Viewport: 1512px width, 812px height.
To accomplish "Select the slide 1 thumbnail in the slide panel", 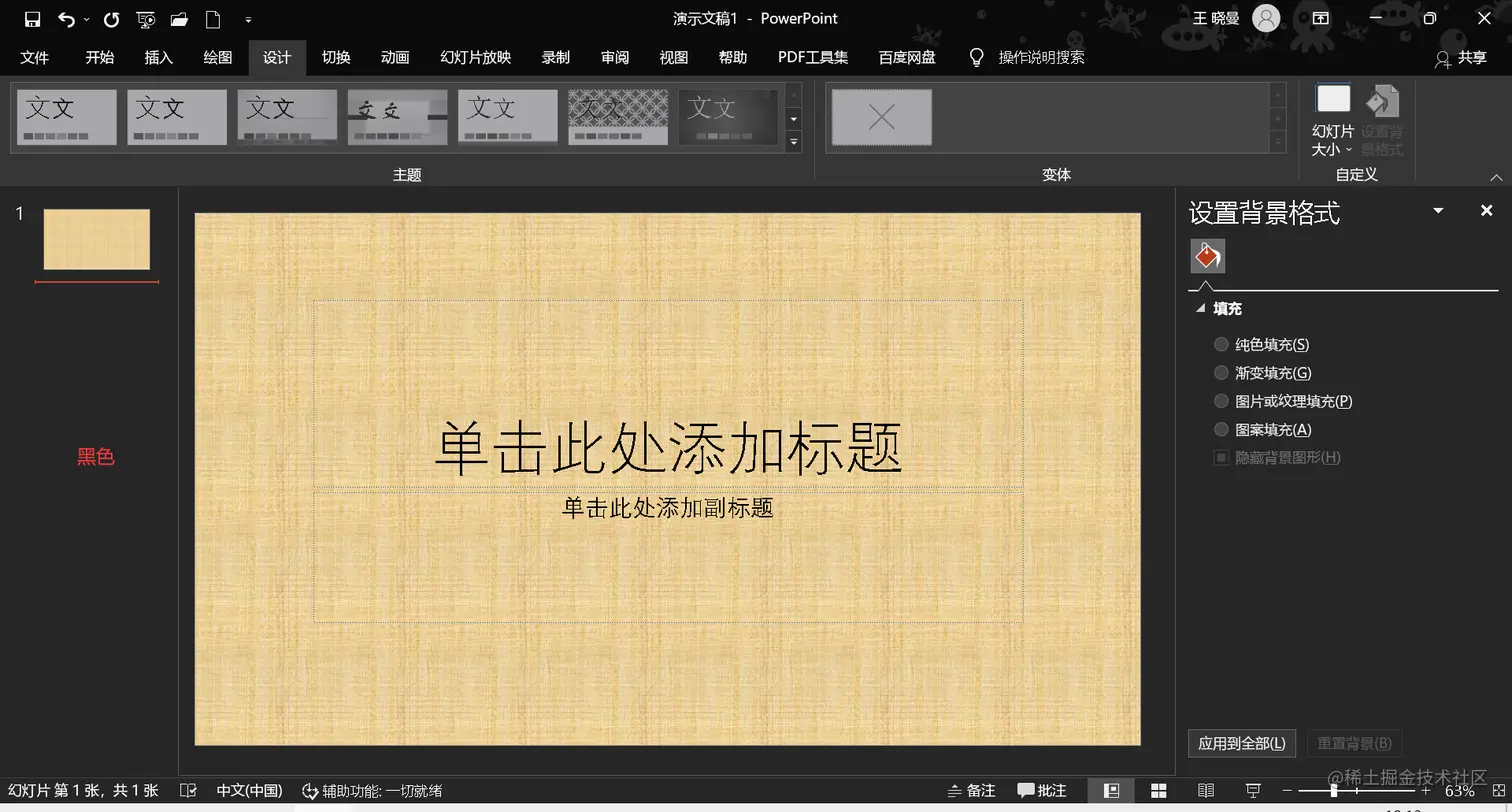I will (x=96, y=239).
